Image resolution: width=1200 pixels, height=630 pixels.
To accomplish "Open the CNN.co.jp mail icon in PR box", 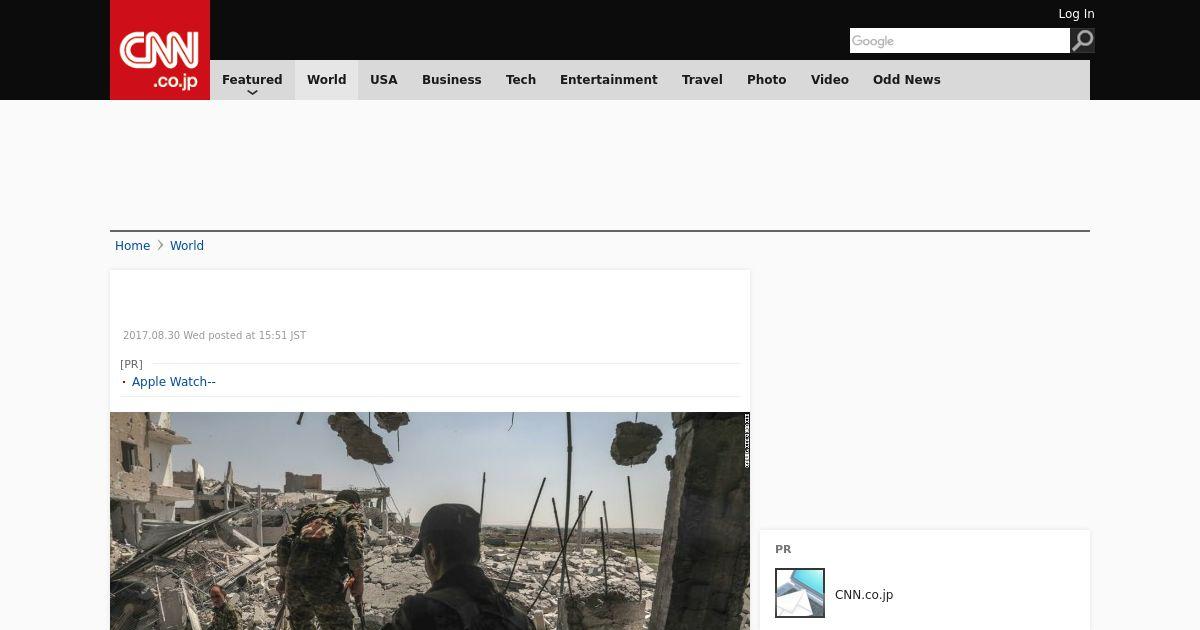I will coord(800,593).
